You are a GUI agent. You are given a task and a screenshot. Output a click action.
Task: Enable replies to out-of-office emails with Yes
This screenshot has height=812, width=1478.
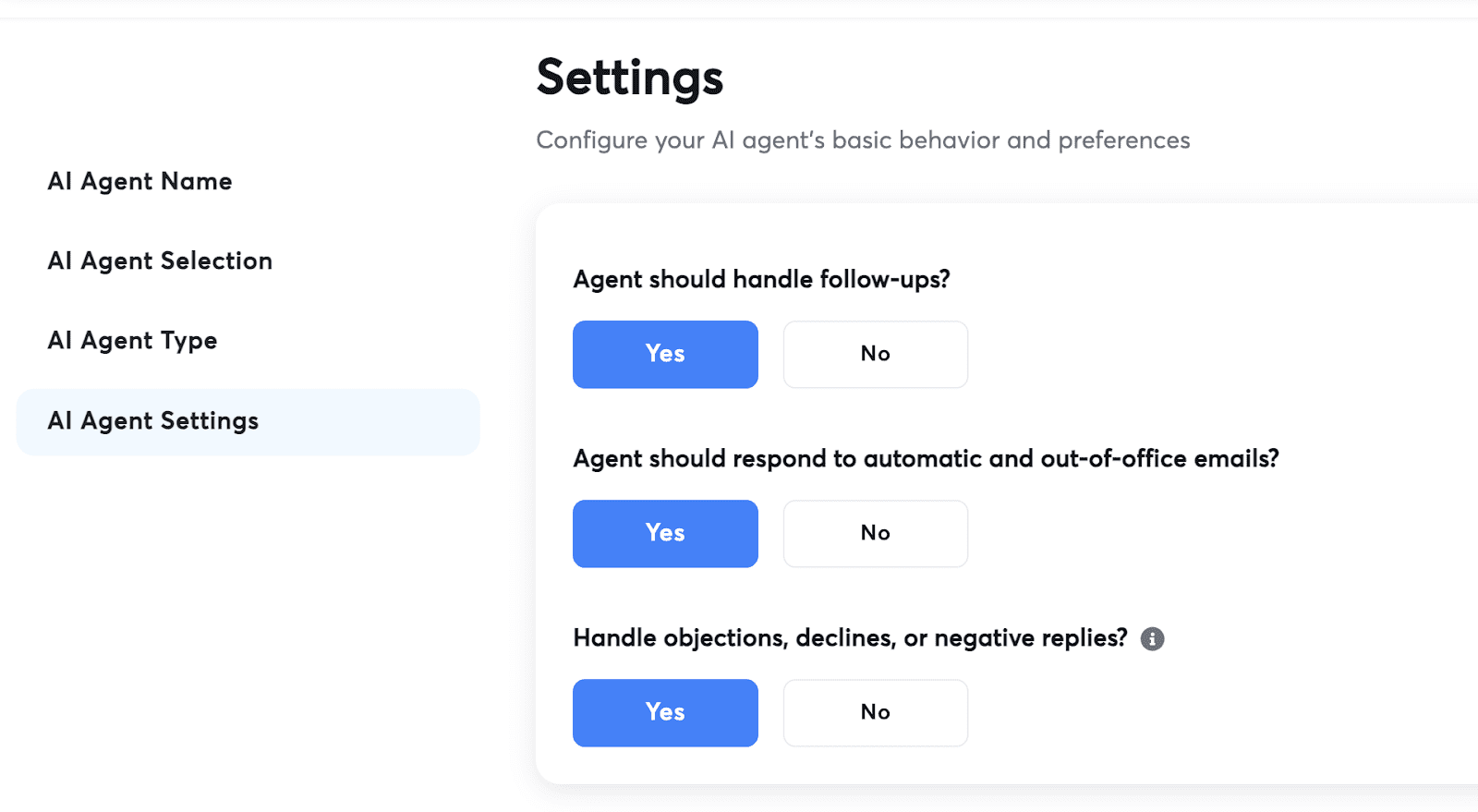[665, 533]
